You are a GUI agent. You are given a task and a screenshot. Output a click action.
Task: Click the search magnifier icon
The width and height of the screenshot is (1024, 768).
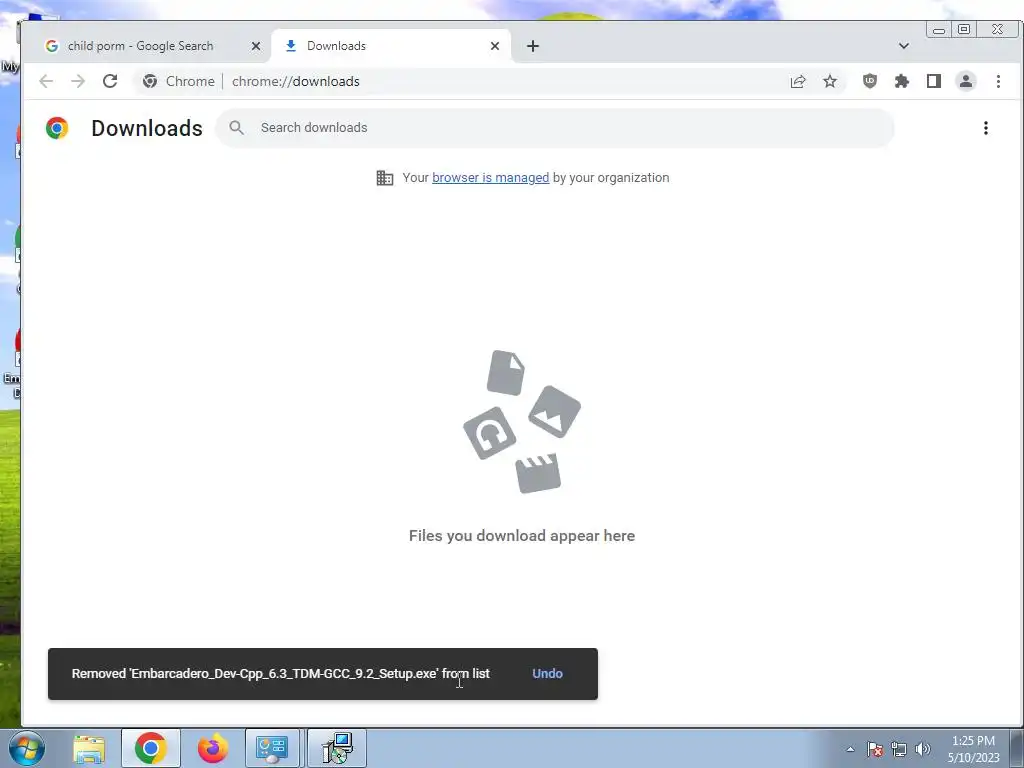click(x=236, y=127)
